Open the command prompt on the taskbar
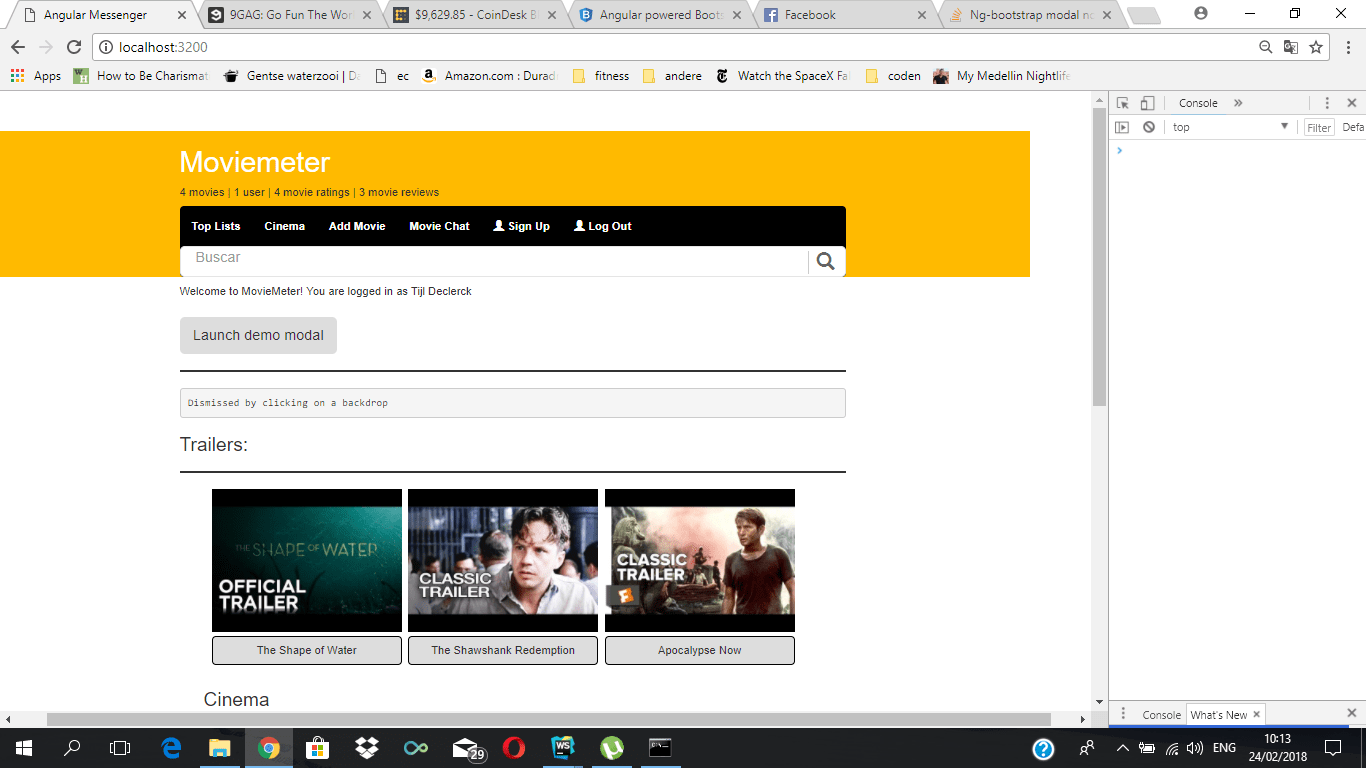Screen dimensions: 1366x768 [x=660, y=748]
